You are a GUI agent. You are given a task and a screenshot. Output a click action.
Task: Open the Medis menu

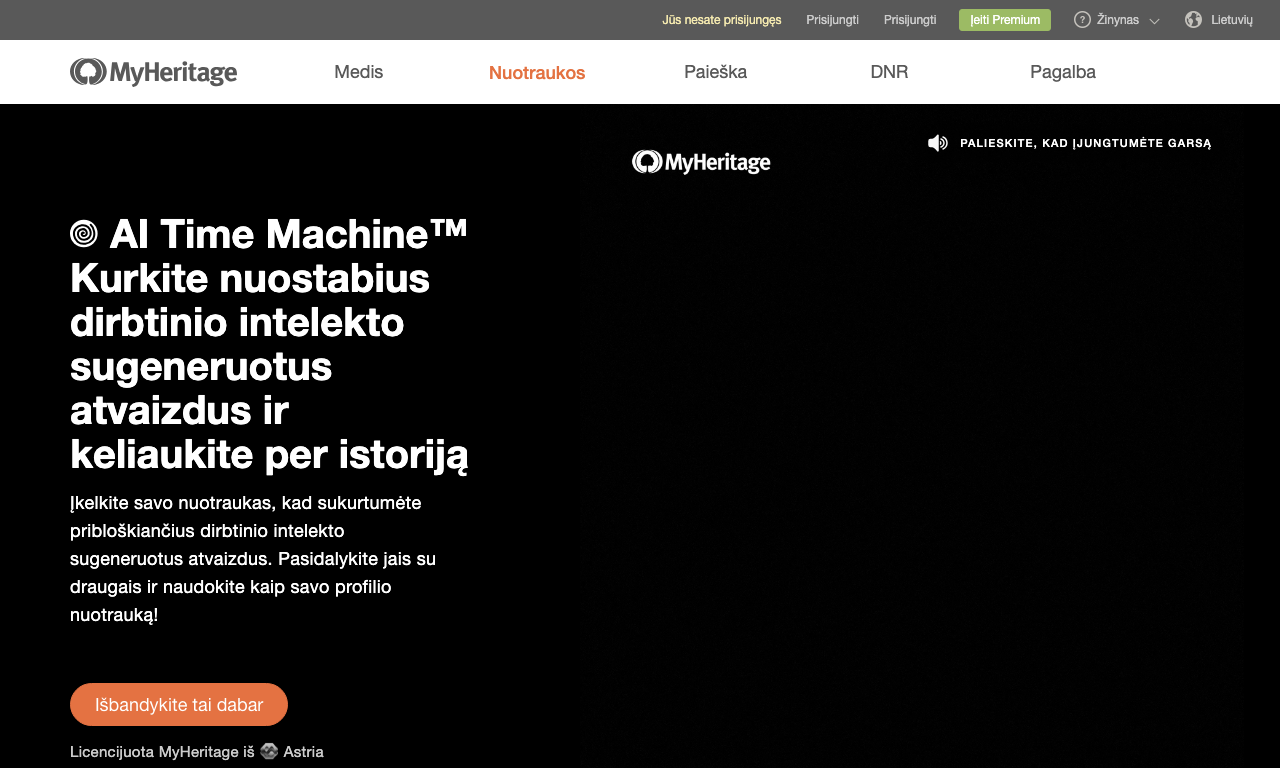(359, 72)
